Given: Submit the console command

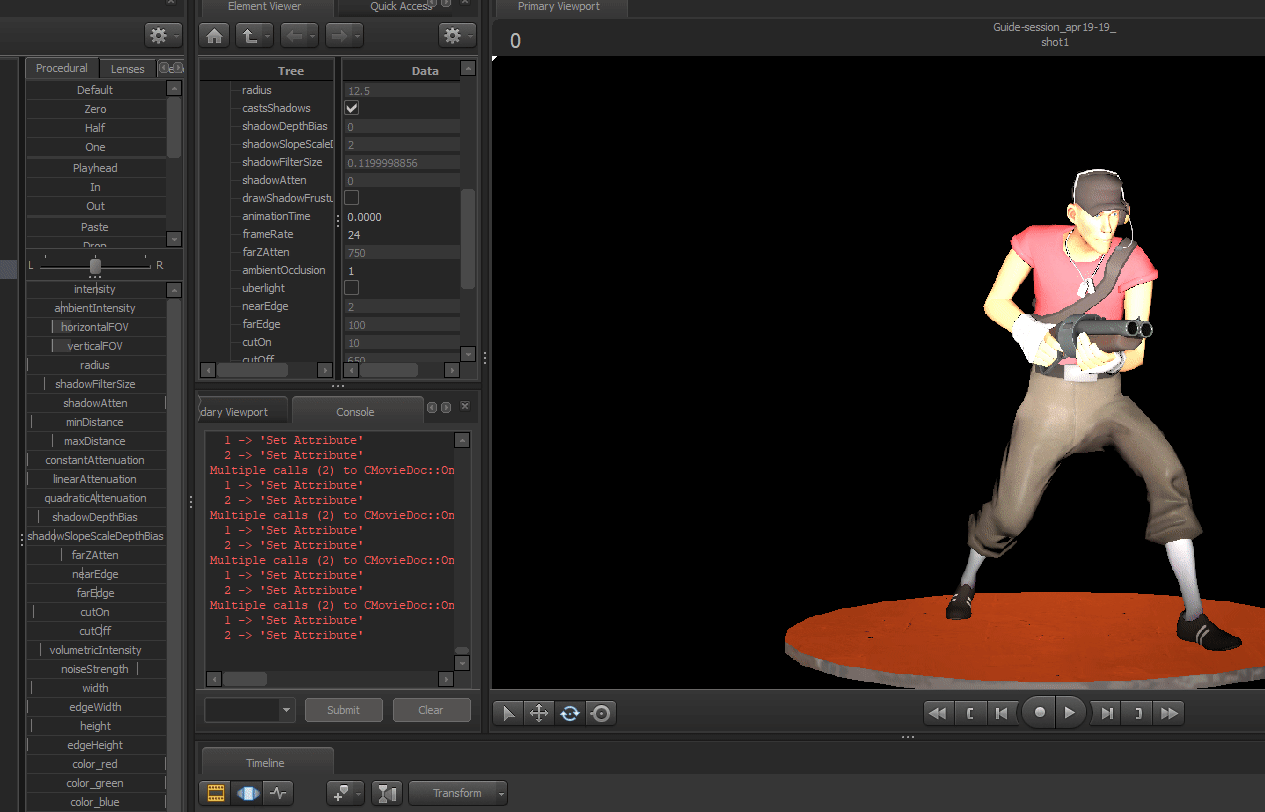Looking at the screenshot, I should tap(343, 710).
